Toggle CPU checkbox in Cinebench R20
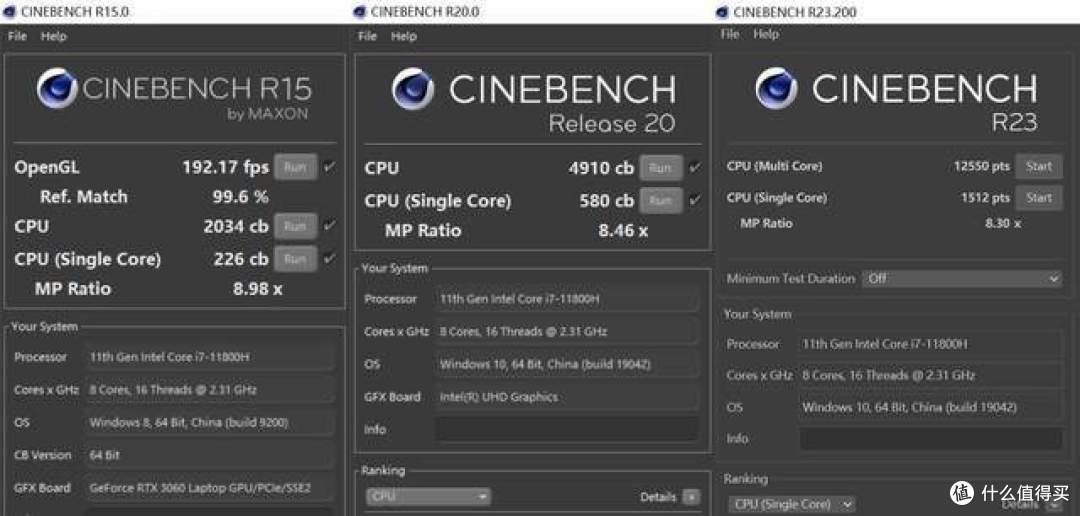 coord(694,167)
